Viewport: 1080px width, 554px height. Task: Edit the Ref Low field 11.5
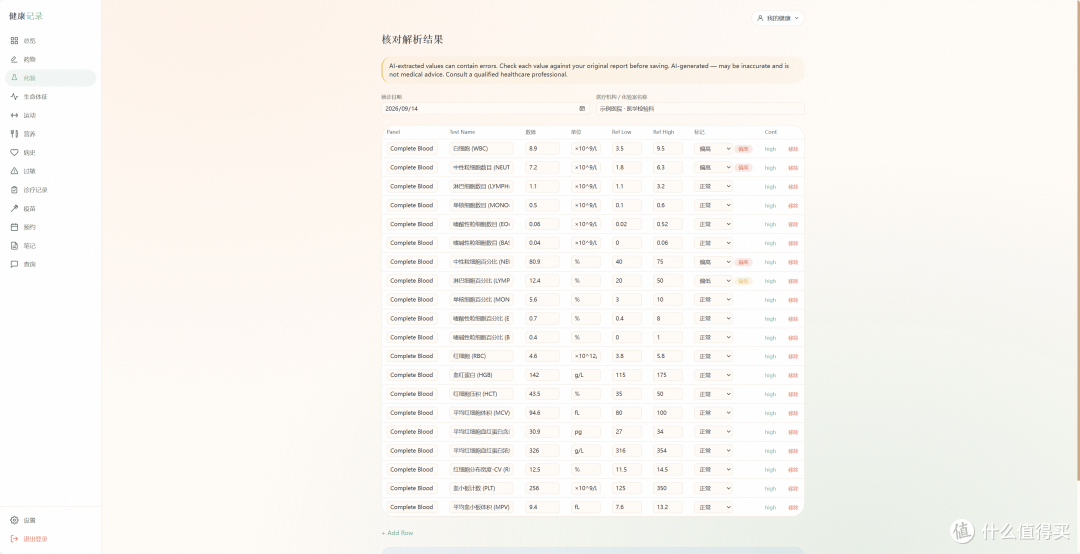pyautogui.click(x=627, y=469)
